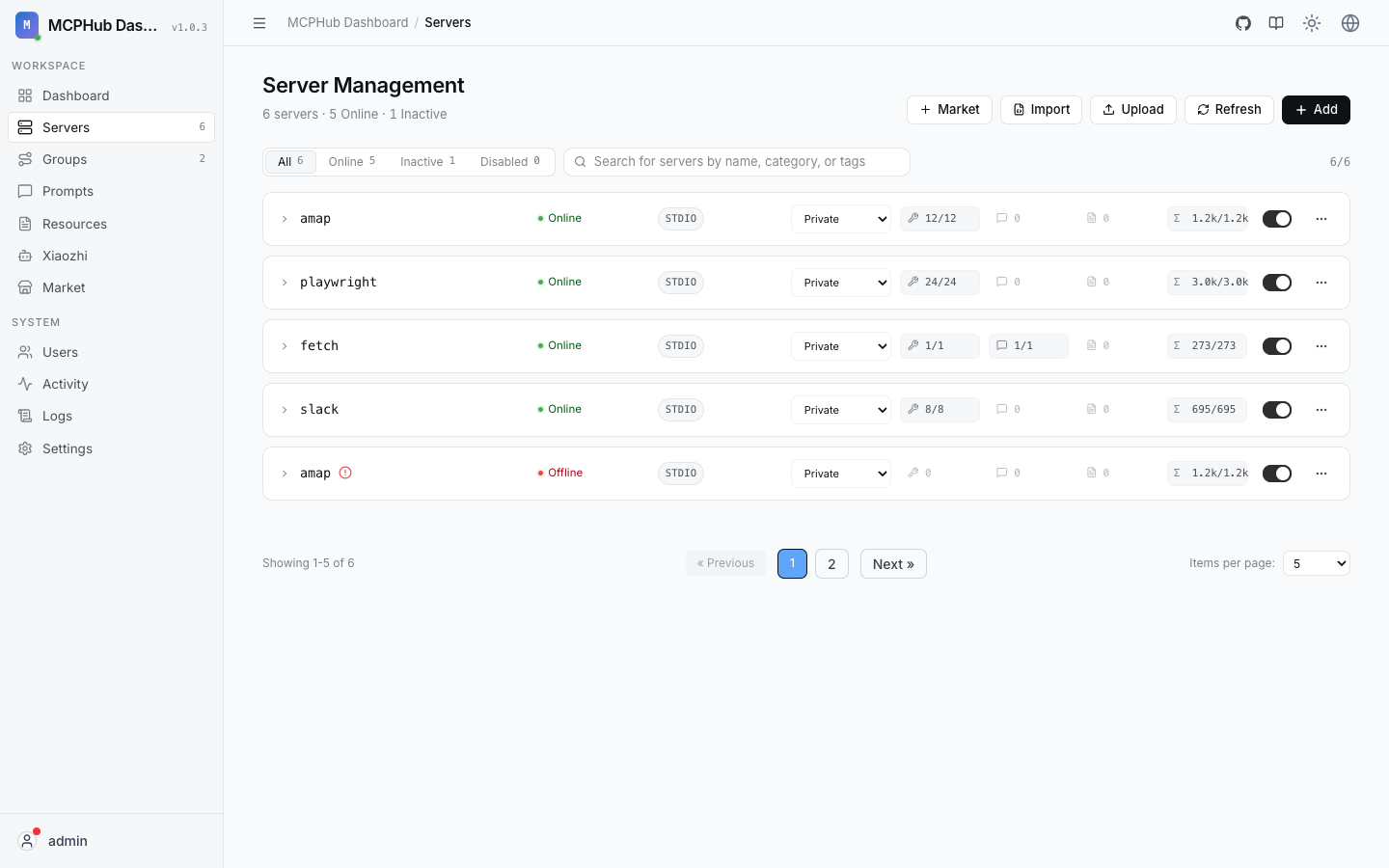This screenshot has height=868, width=1389.
Task: Go to page 2
Action: click(831, 564)
